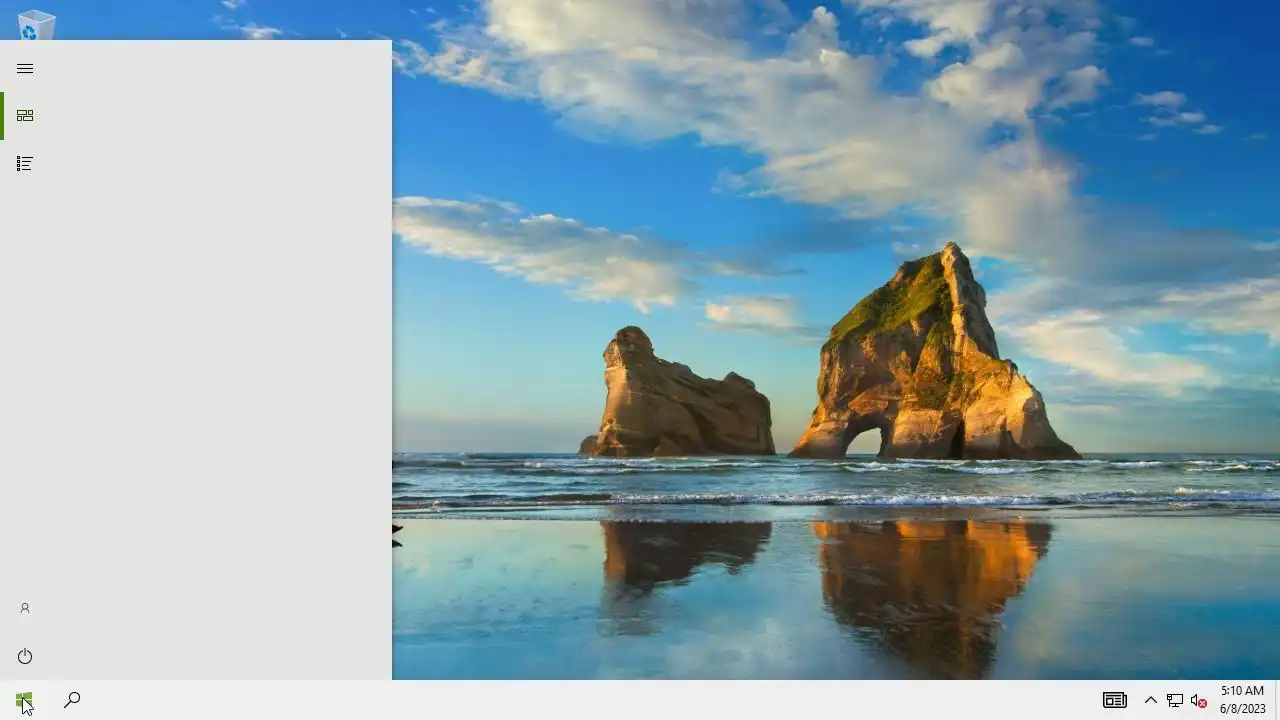The height and width of the screenshot is (720, 1280).
Task: Select the Pinned tiles view icon
Action: click(25, 116)
